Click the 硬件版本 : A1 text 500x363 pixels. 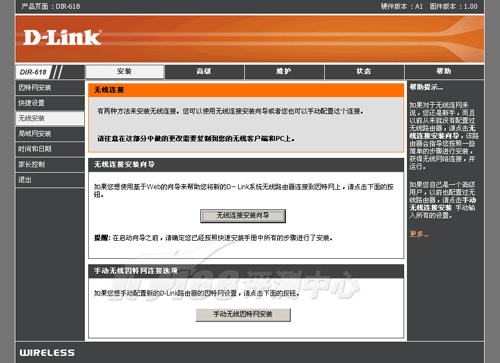tap(402, 6)
